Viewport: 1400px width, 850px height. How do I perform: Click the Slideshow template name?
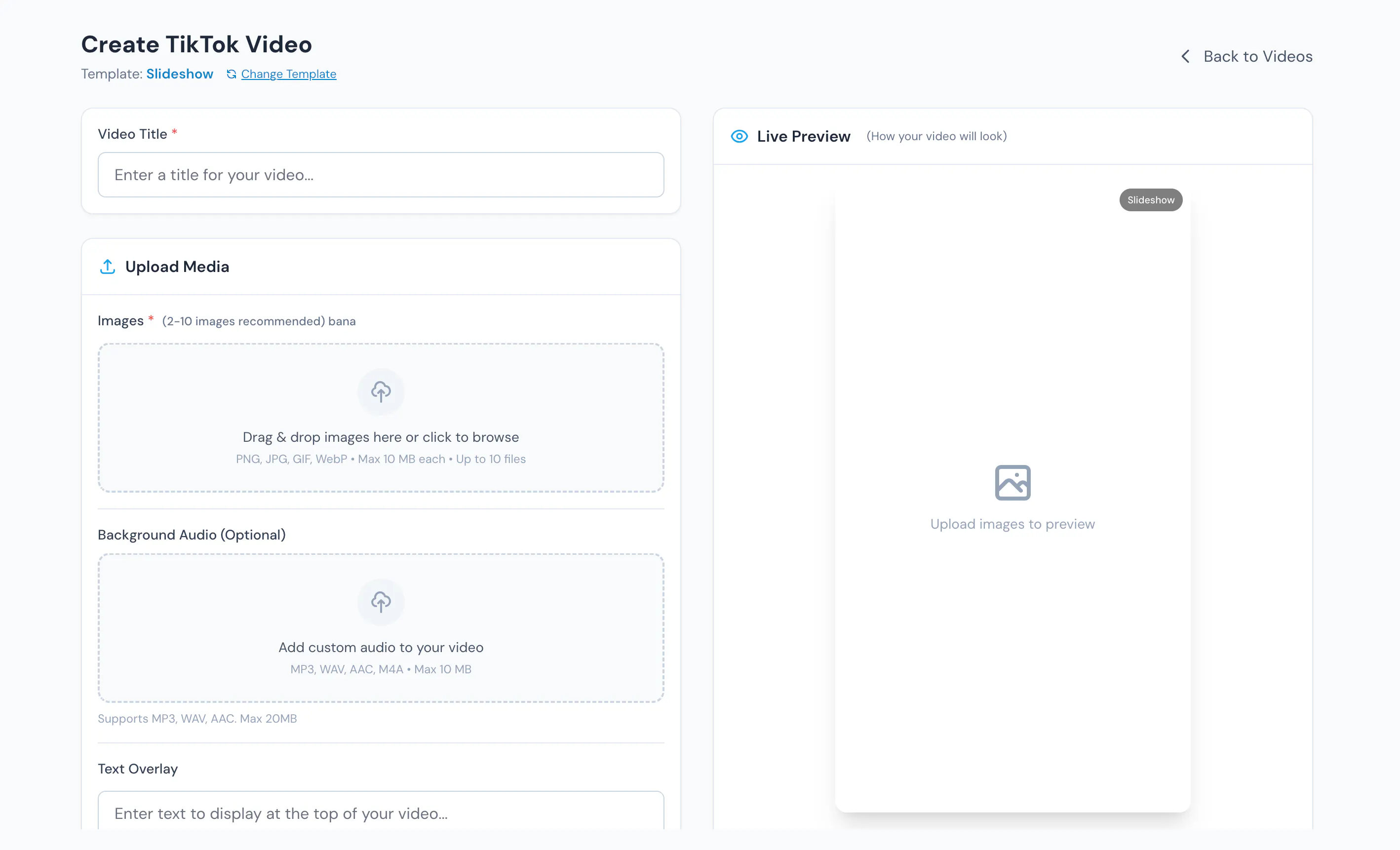(x=180, y=74)
